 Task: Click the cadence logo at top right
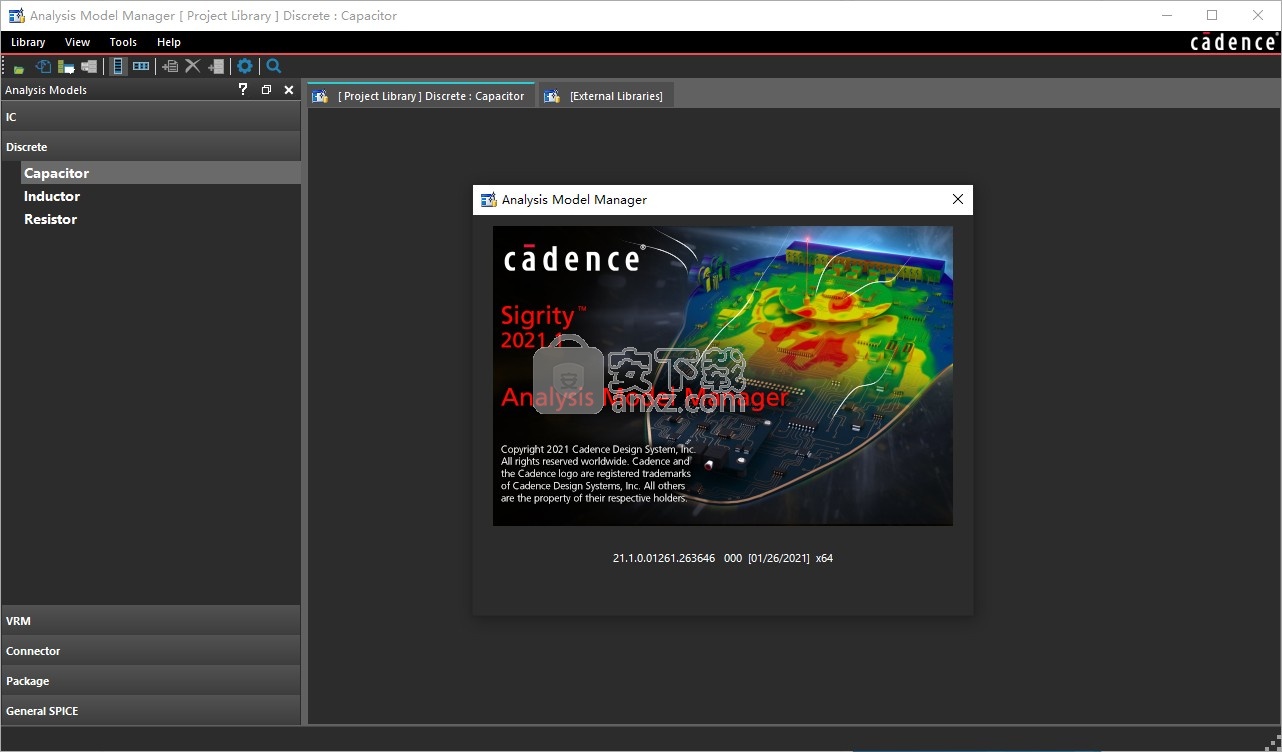1233,42
